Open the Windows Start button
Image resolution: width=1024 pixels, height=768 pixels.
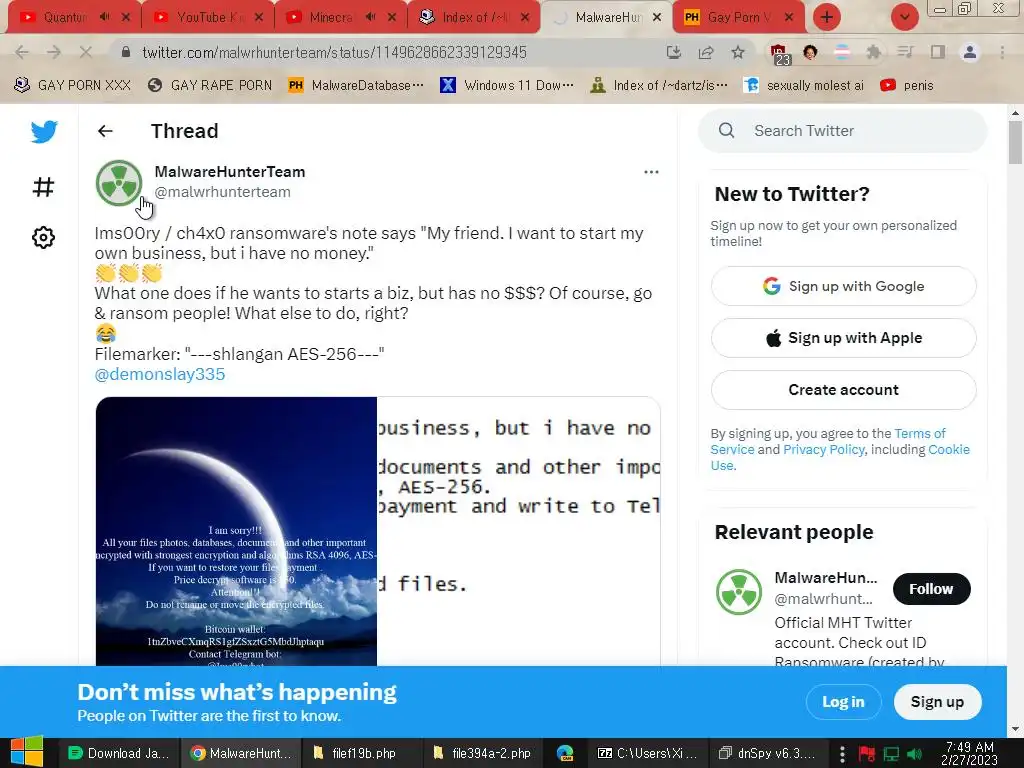coord(26,752)
